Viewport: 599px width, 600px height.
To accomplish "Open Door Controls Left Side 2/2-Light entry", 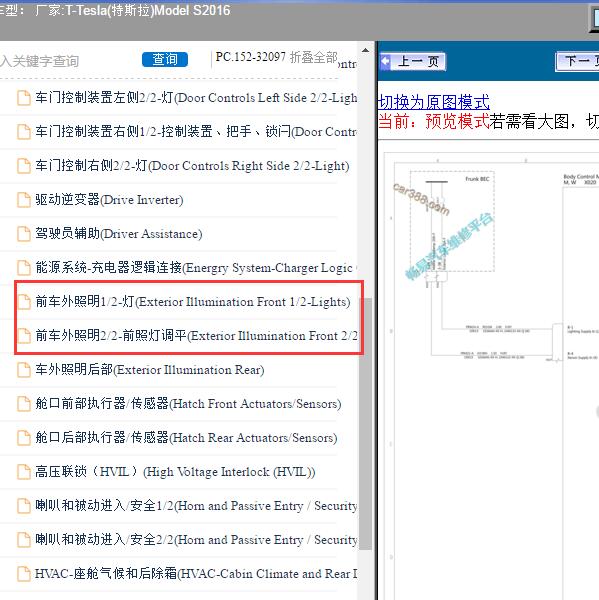I will point(196,98).
